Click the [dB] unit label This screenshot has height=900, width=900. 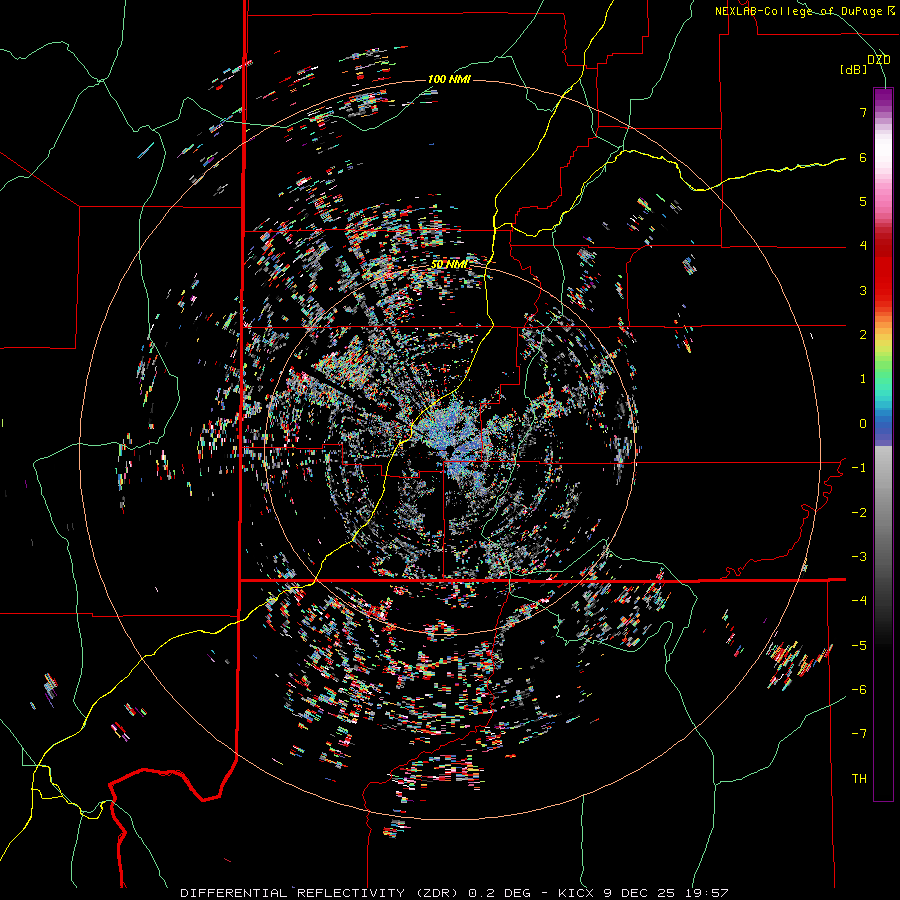pyautogui.click(x=853, y=69)
